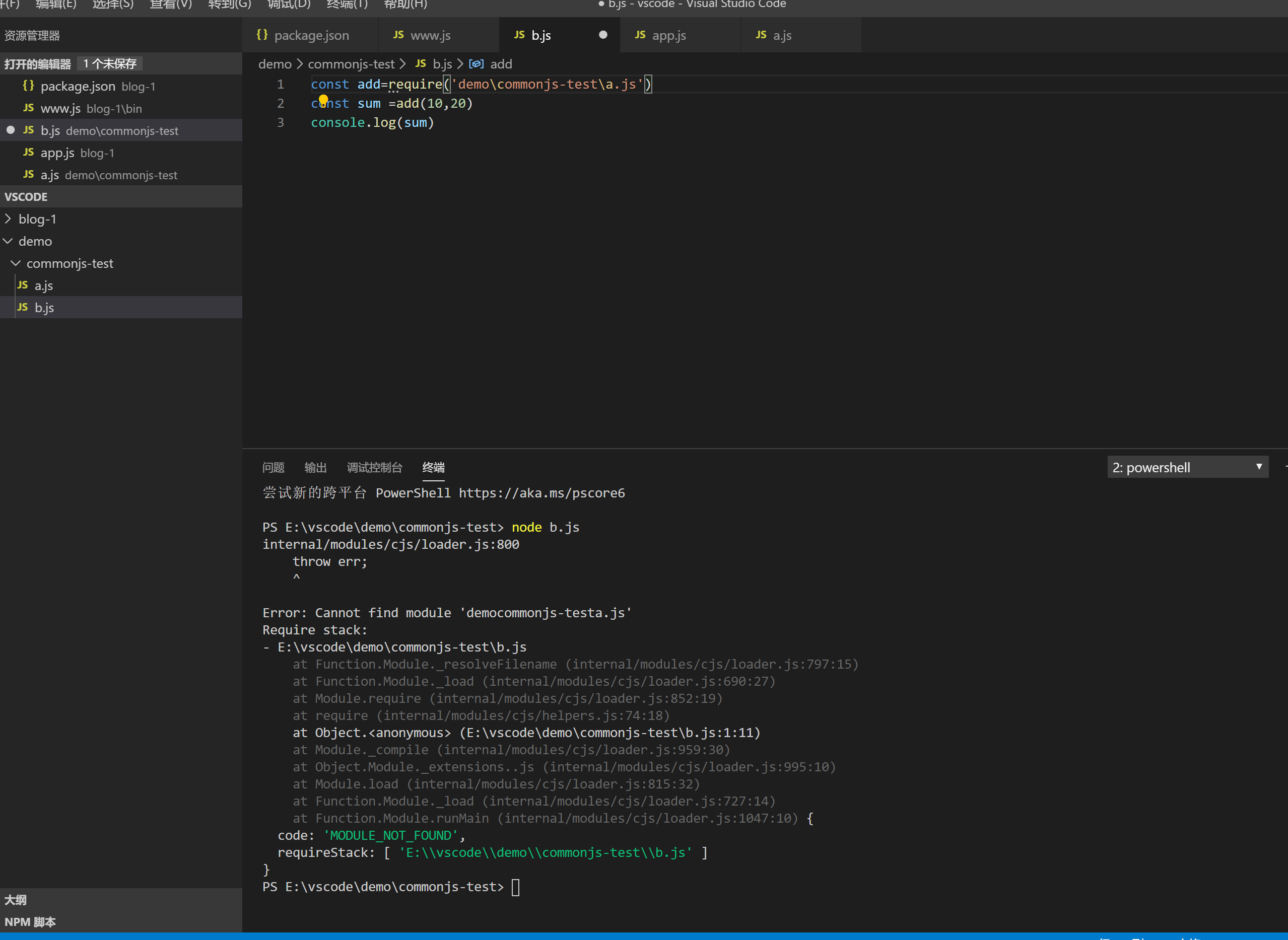The width and height of the screenshot is (1288, 940).
Task: Switch to the www.js editor tab
Action: point(438,35)
